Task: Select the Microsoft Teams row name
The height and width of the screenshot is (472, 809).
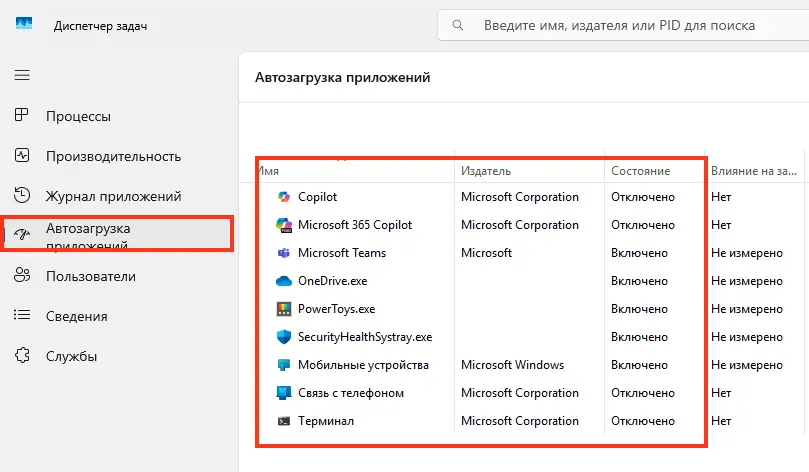Action: [342, 253]
